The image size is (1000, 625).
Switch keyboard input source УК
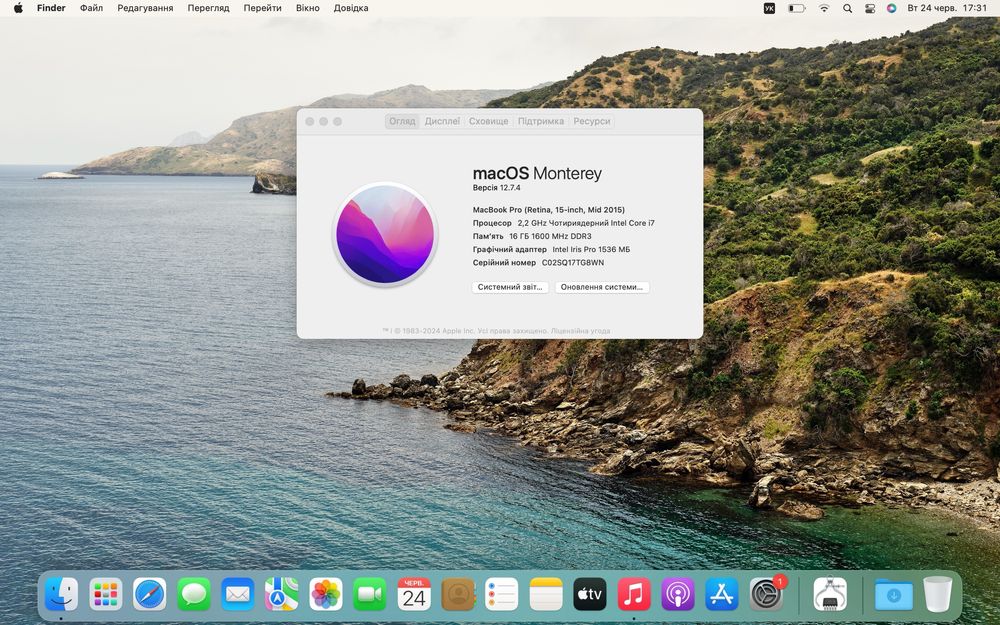769,8
